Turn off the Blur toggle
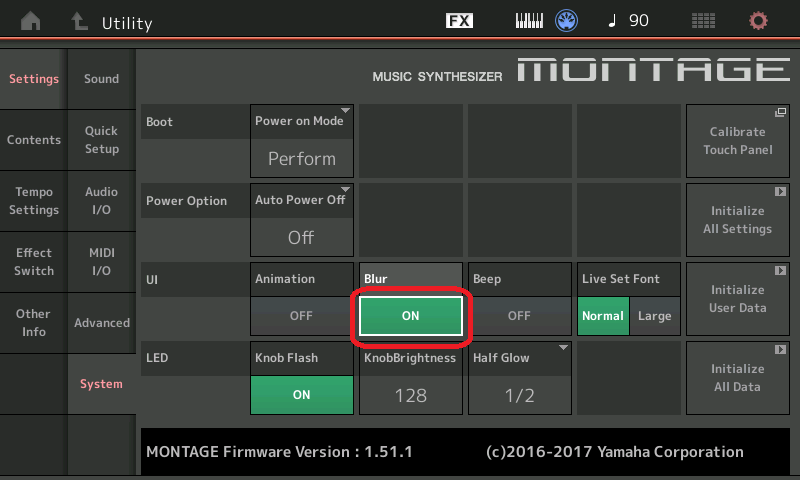Viewport: 800px width, 480px height. [410, 315]
